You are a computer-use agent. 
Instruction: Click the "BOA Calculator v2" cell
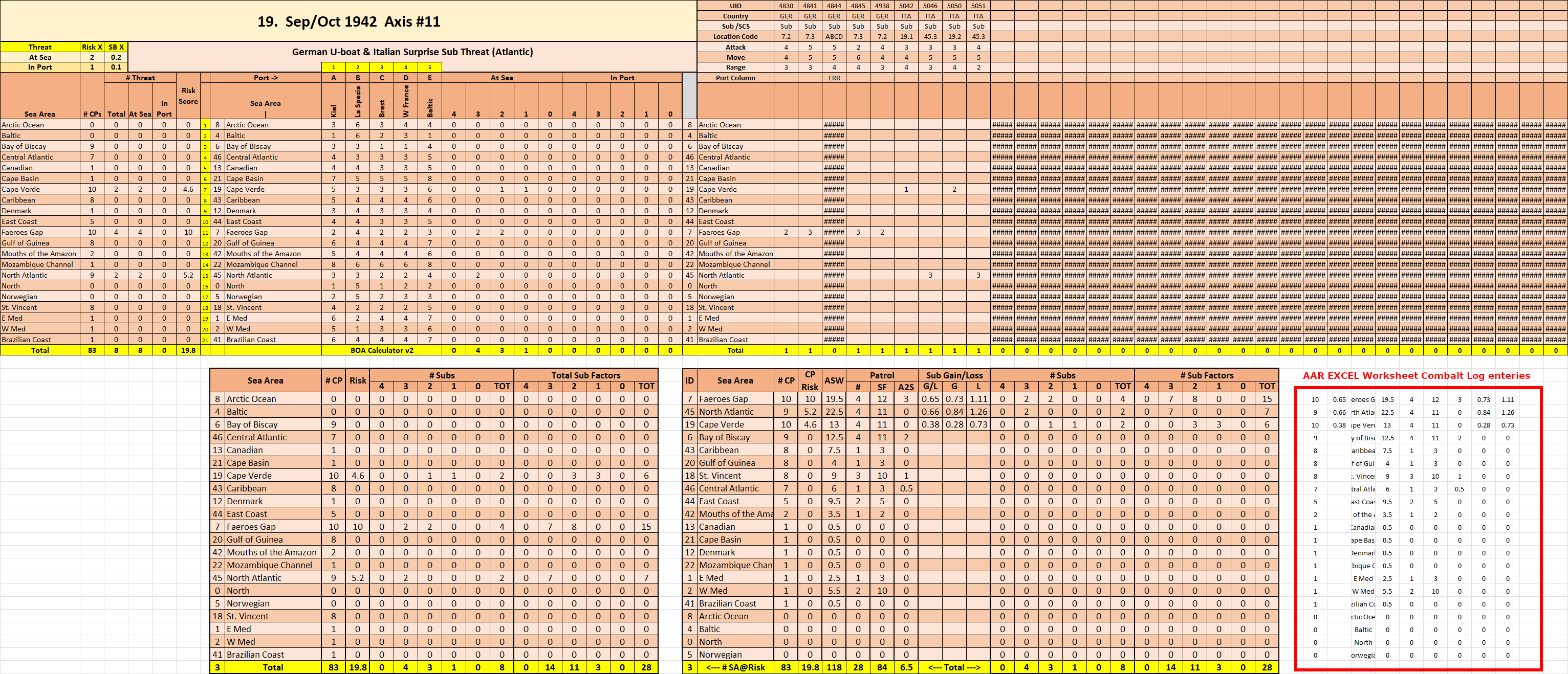pos(382,350)
